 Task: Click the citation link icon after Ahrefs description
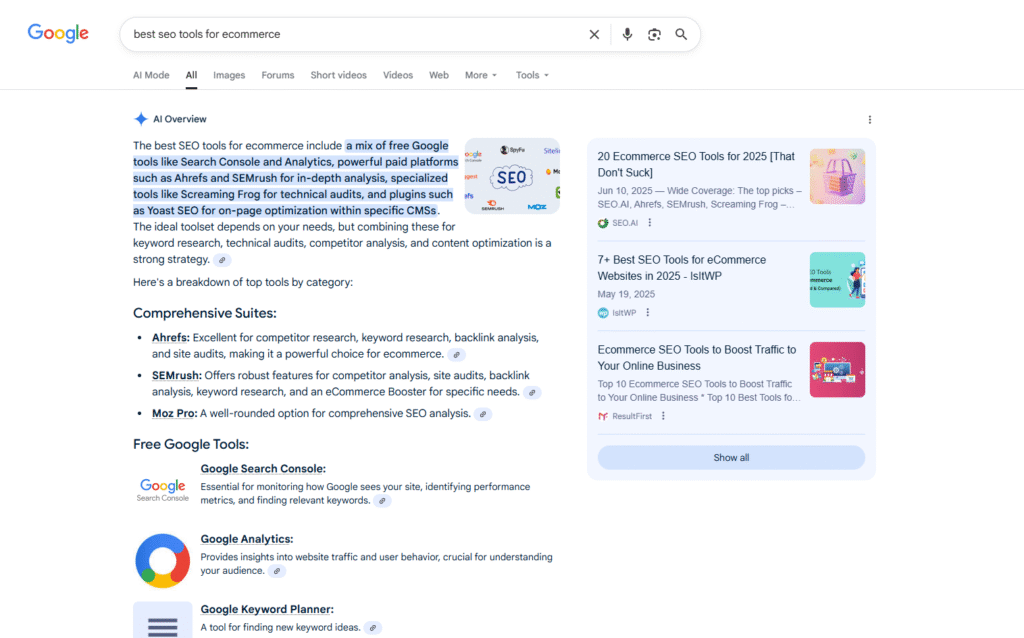click(x=456, y=355)
